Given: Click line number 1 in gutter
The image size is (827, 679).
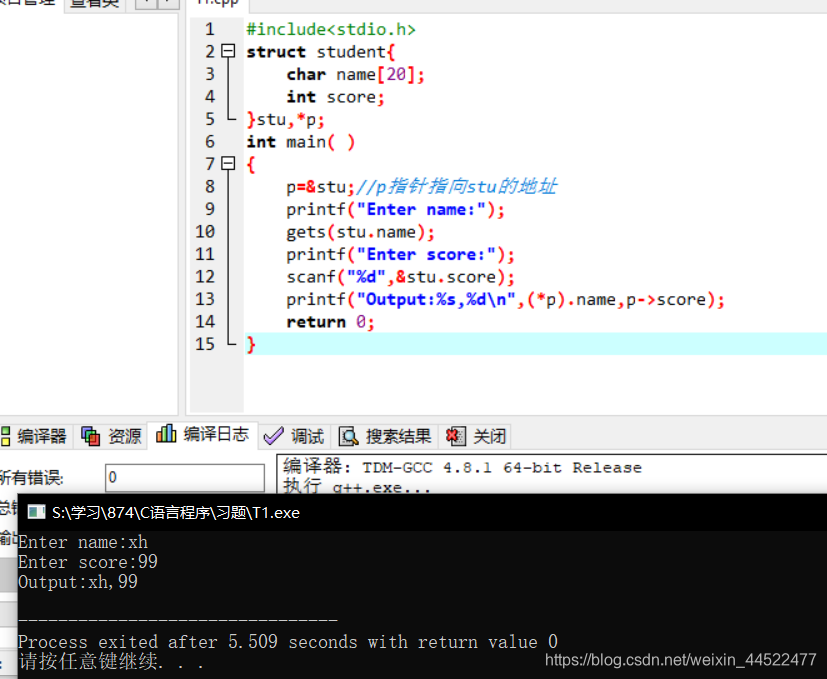Looking at the screenshot, I should pos(210,29).
